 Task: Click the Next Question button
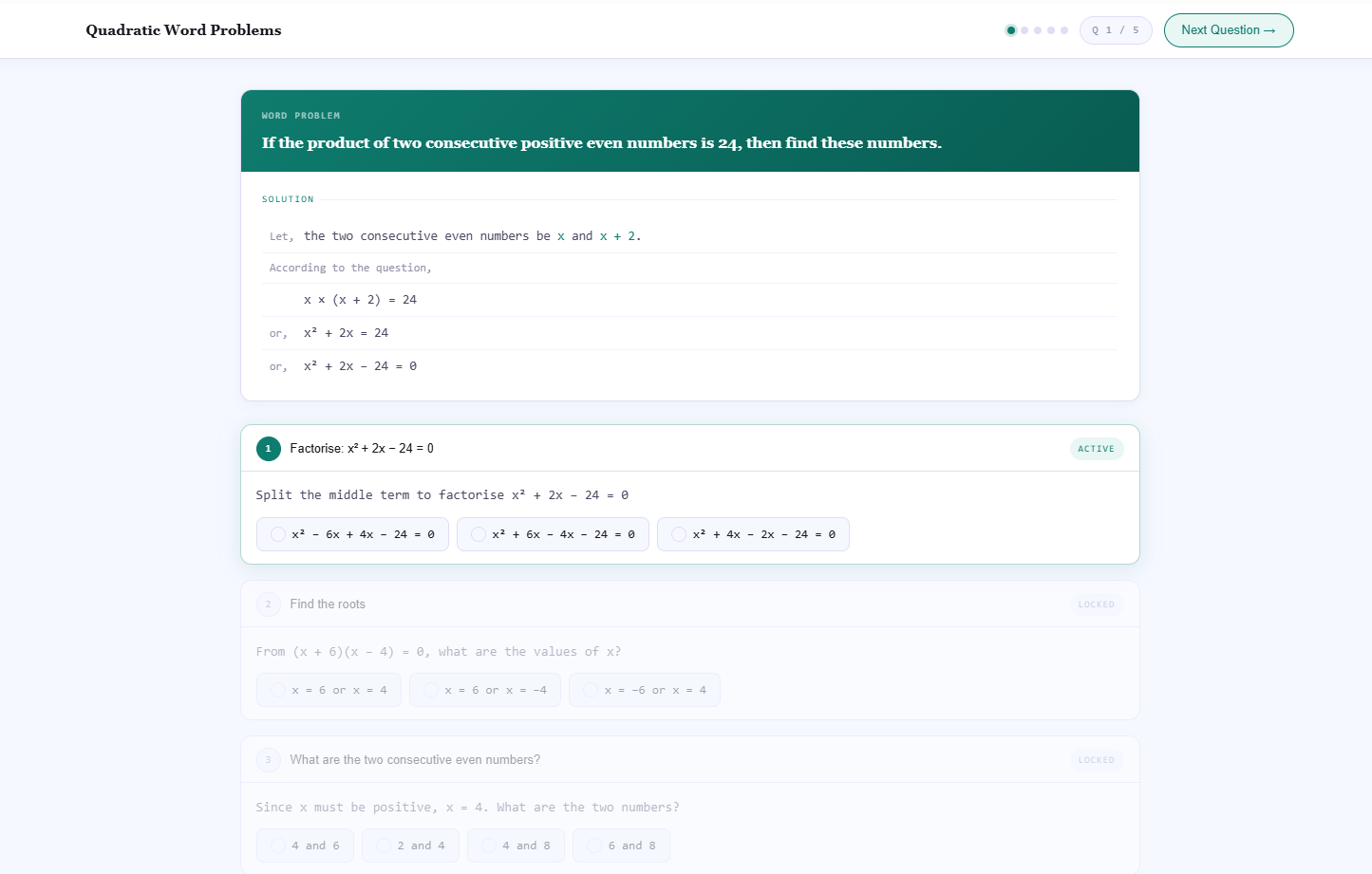tap(1228, 30)
